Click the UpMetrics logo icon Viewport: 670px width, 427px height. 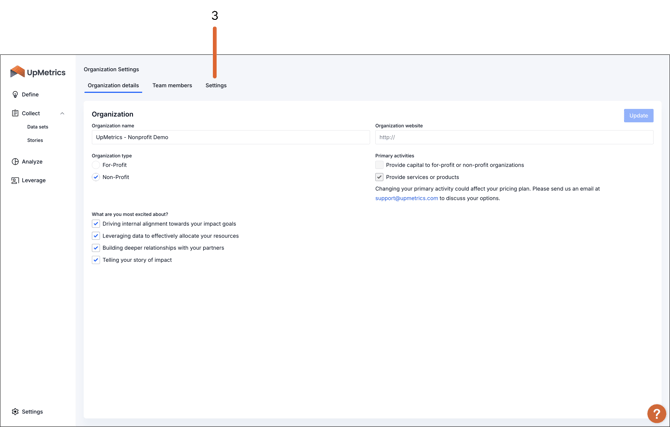coord(17,72)
